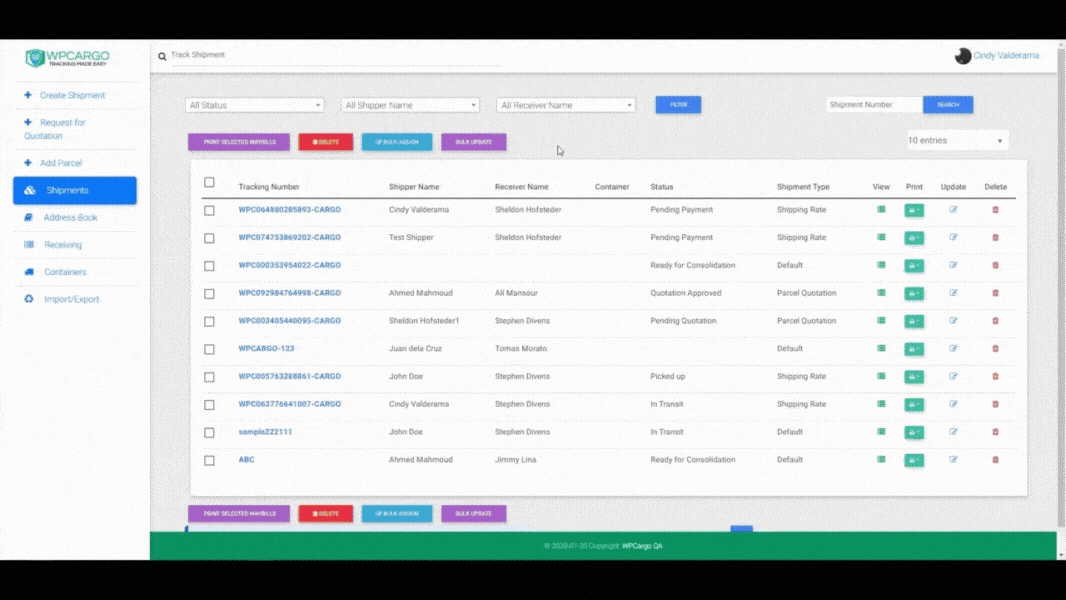Viewport: 1066px width, 600px height.
Task: Click update icon for WPC005763288861-CARGO row
Action: [953, 377]
